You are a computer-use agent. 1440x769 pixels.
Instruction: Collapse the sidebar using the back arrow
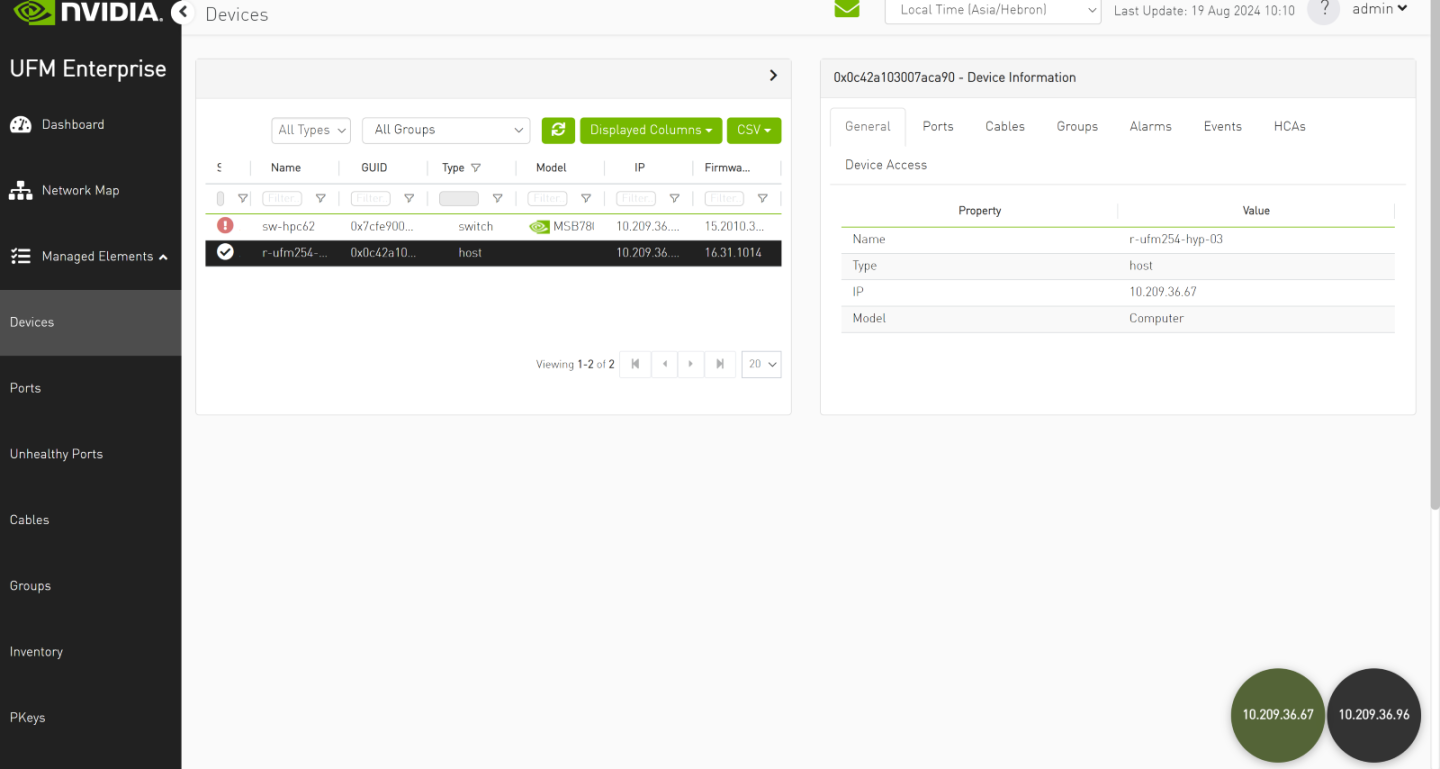point(181,13)
